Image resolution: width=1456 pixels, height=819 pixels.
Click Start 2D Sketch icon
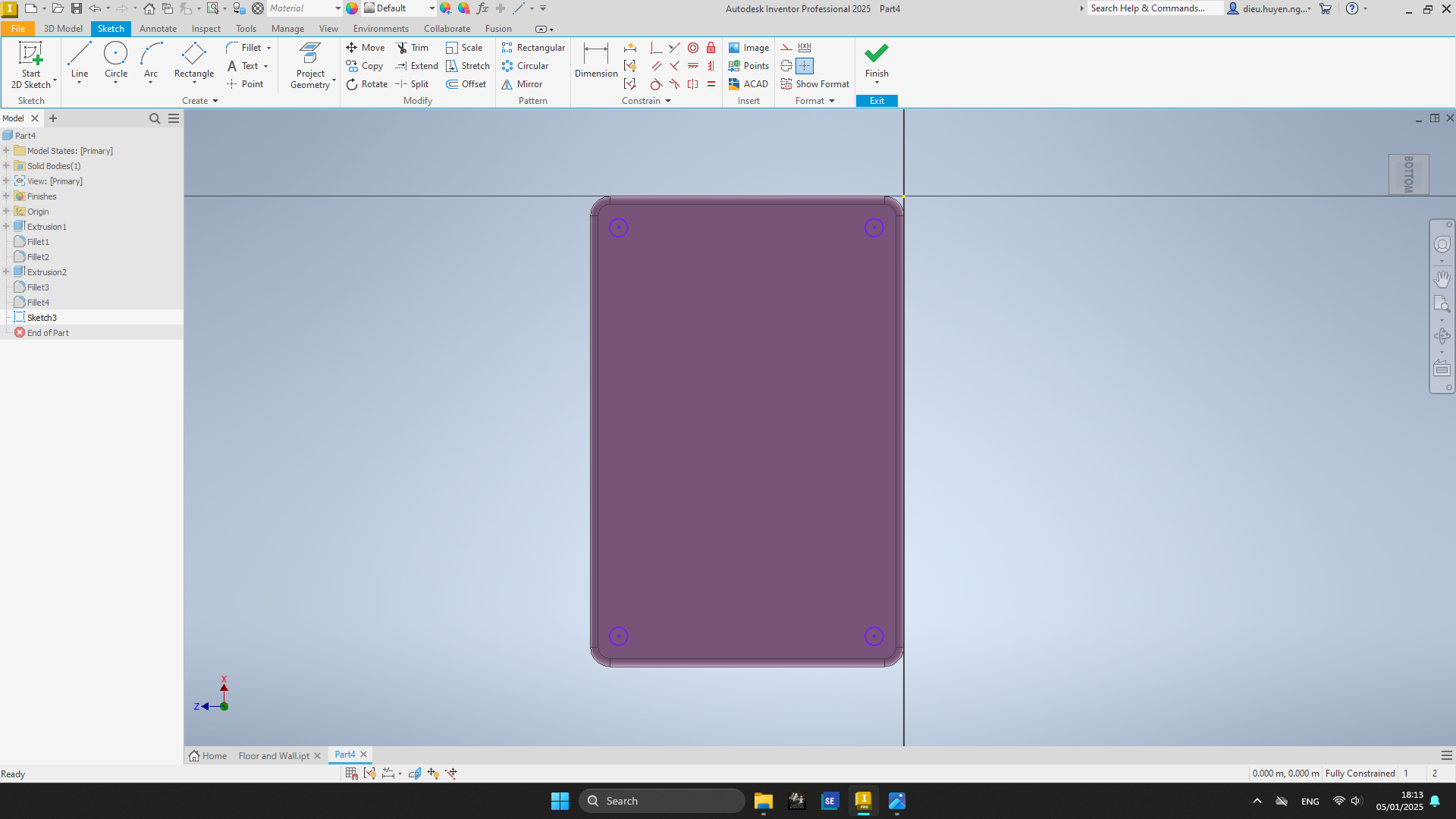click(31, 55)
